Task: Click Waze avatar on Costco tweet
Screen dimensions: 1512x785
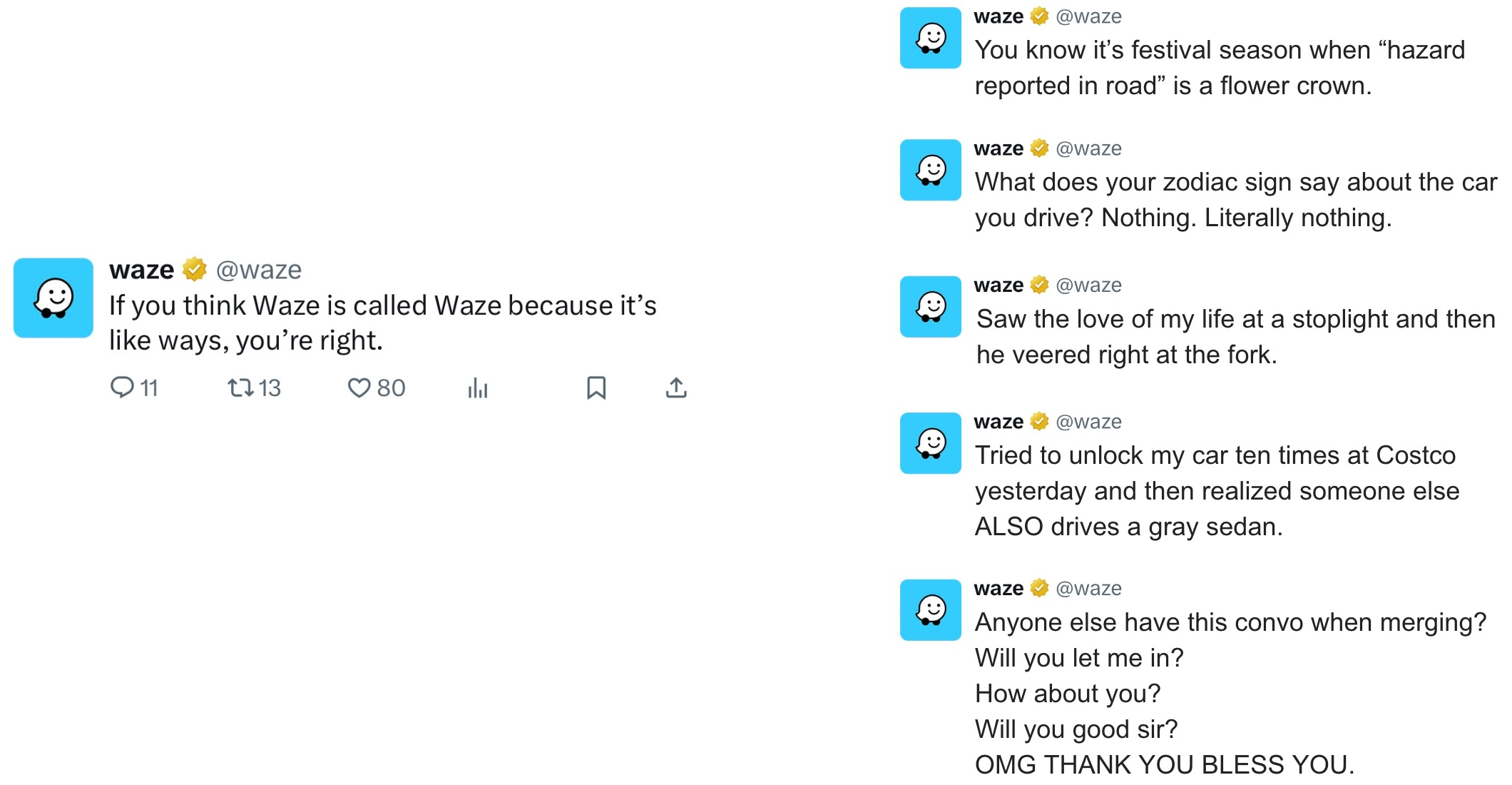Action: pyautogui.click(x=931, y=443)
